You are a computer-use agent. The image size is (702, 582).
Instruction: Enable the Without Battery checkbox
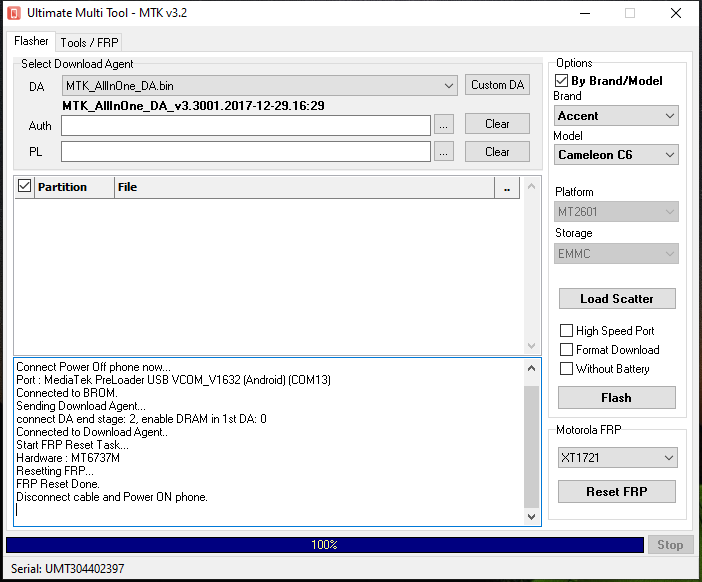coord(566,368)
